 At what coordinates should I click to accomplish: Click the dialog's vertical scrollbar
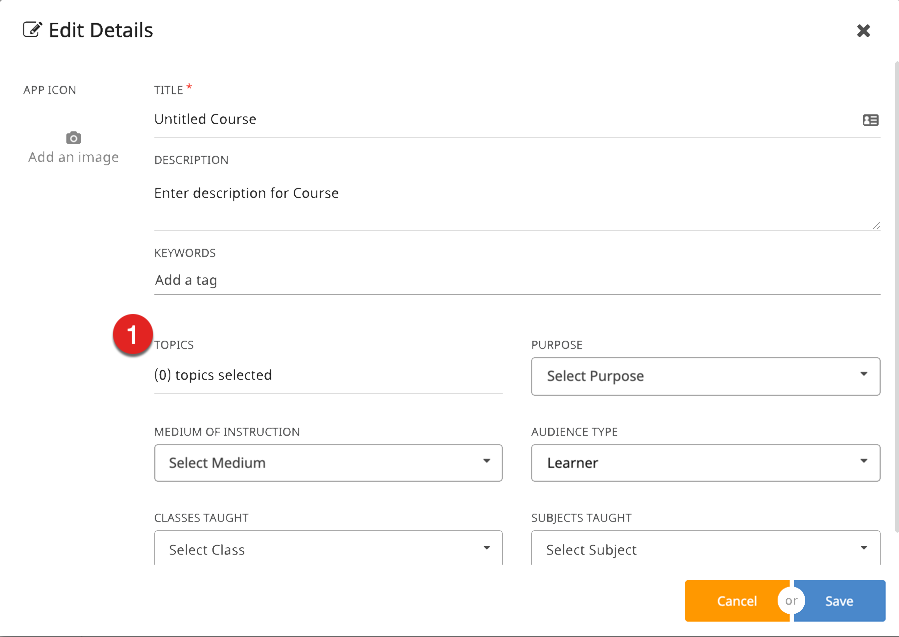pos(895,300)
